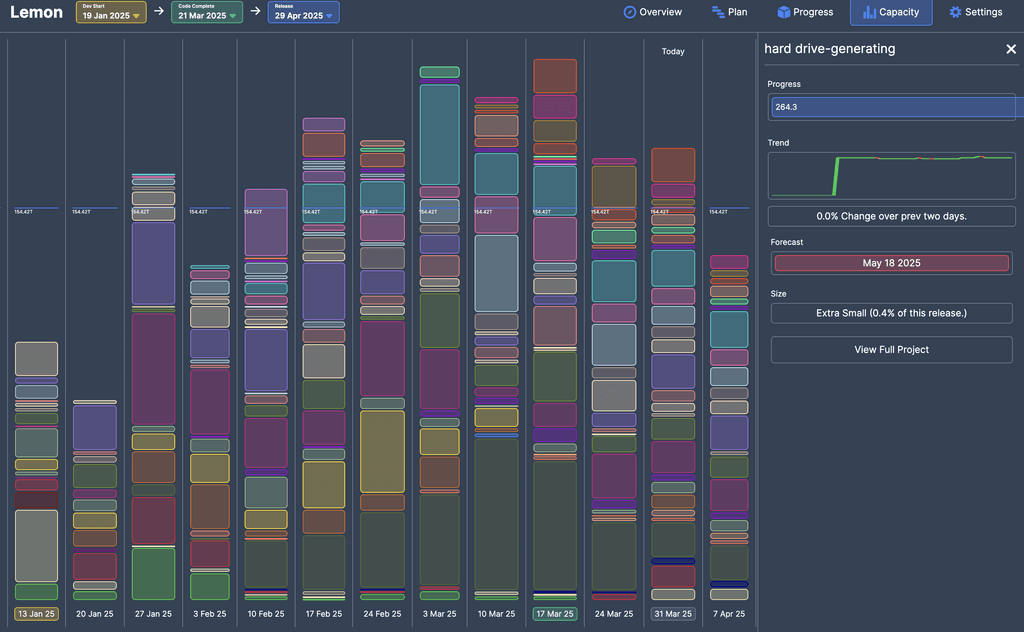Open the Plan view icon
Screen dimensions: 1024x632
pyautogui.click(x=716, y=12)
